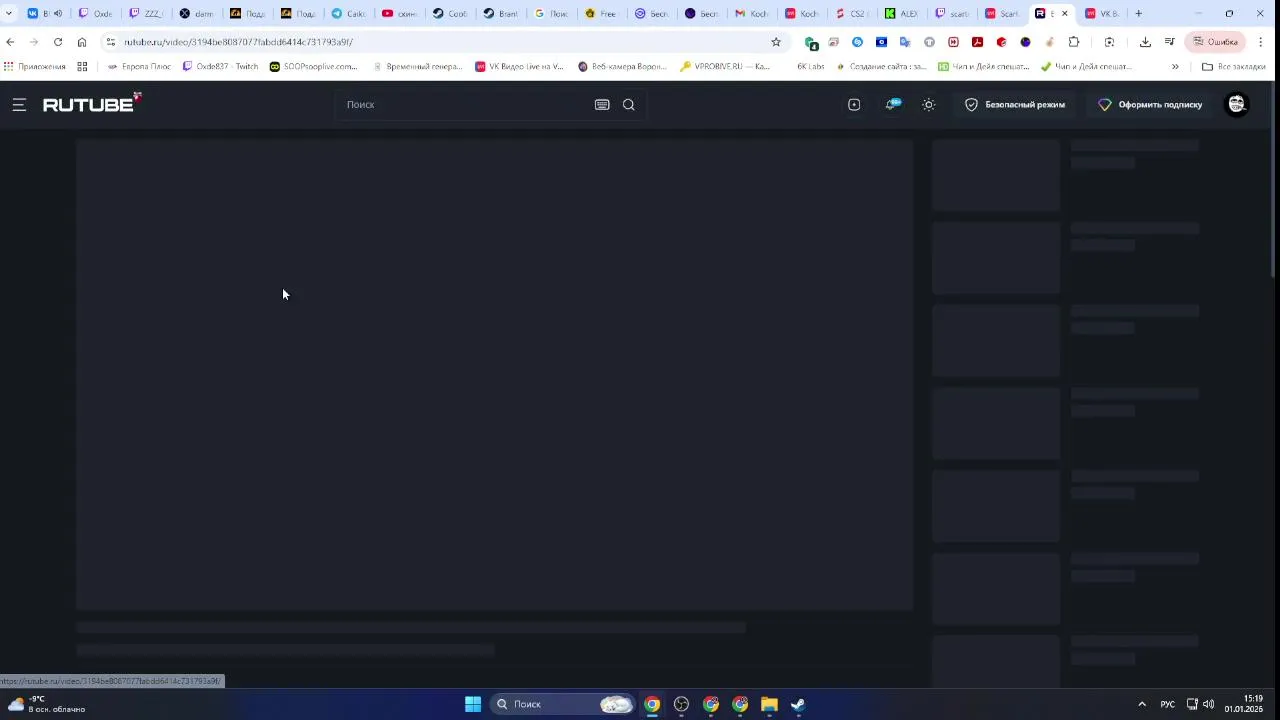Open the upload video plus icon
This screenshot has height=720, width=1280.
854,104
